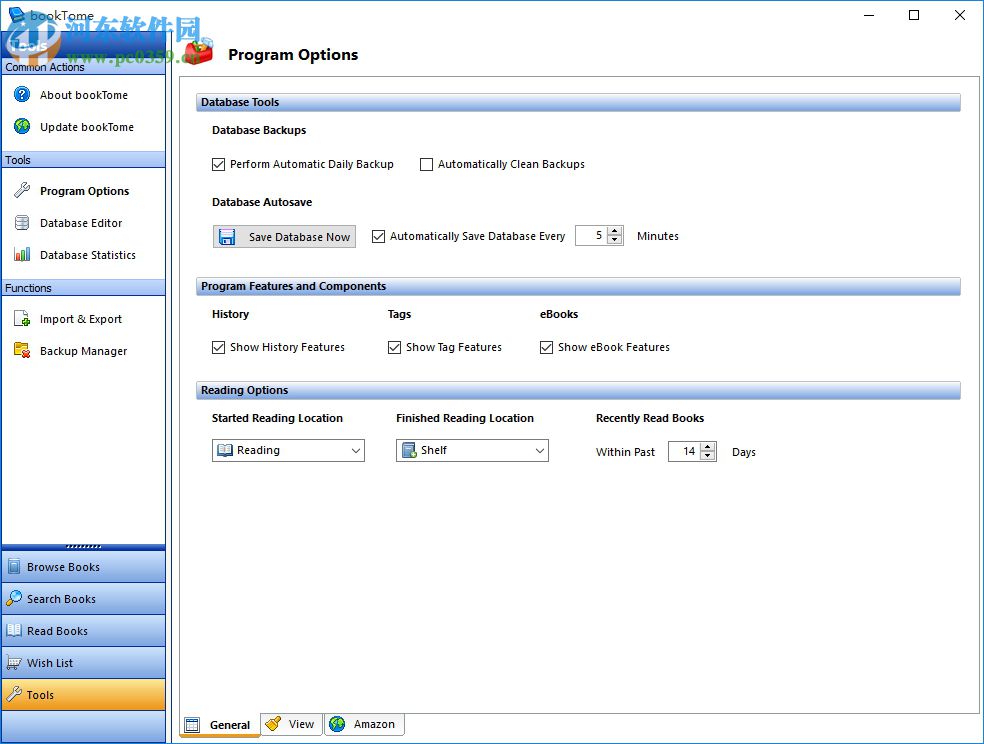Click the Program Options wrench icon

(x=22, y=190)
